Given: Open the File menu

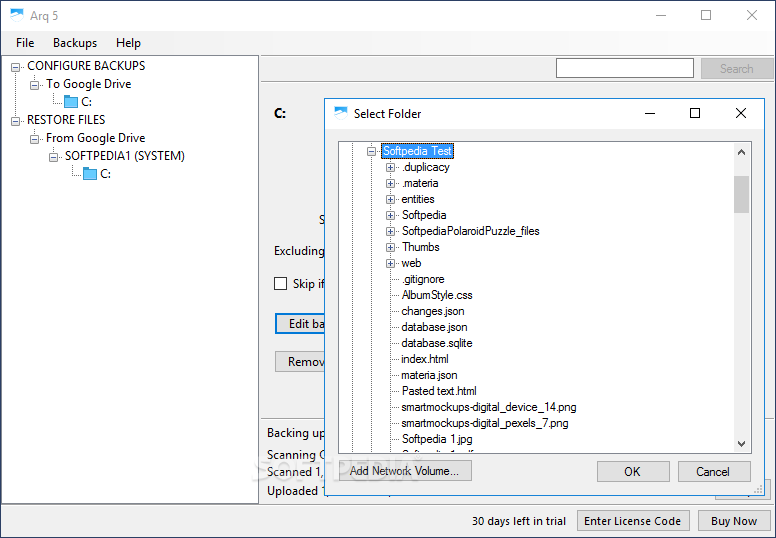Looking at the screenshot, I should click(x=25, y=43).
